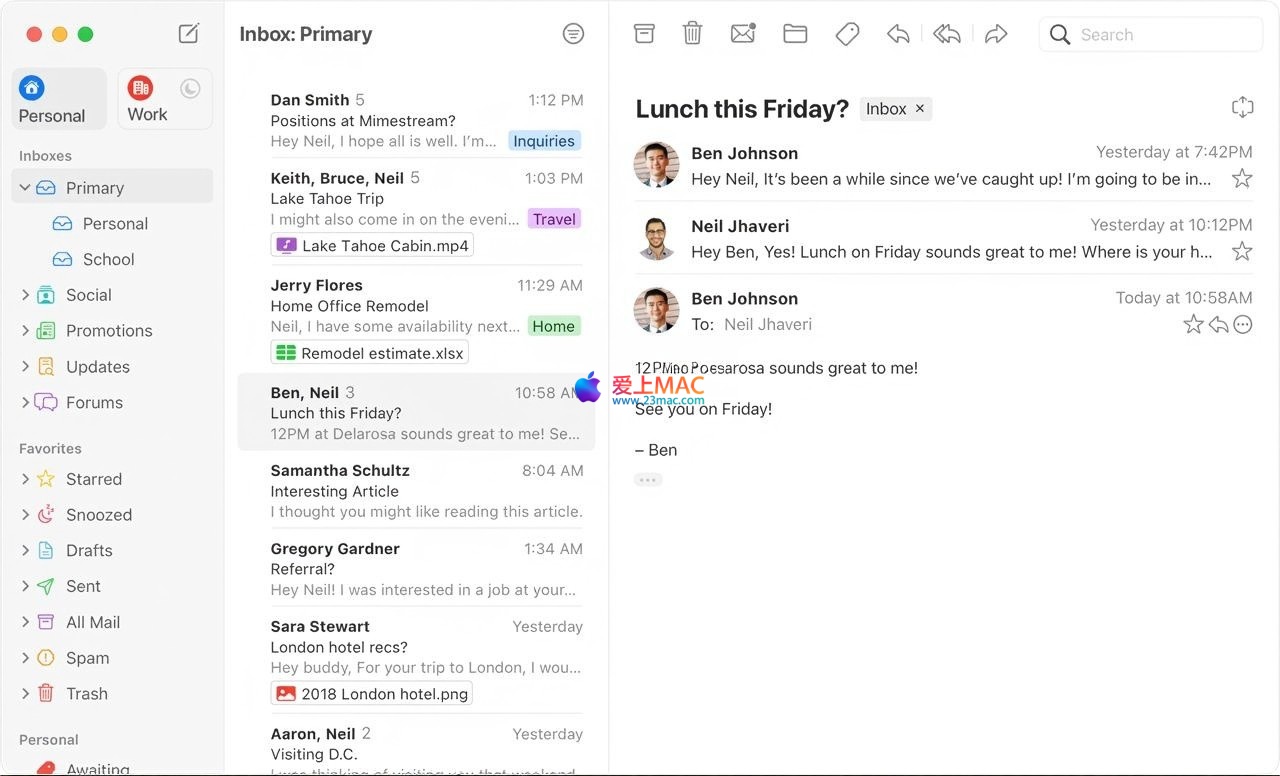Remove the Inbox label from conversation
Image resolution: width=1280 pixels, height=776 pixels.
pyautogui.click(x=920, y=109)
